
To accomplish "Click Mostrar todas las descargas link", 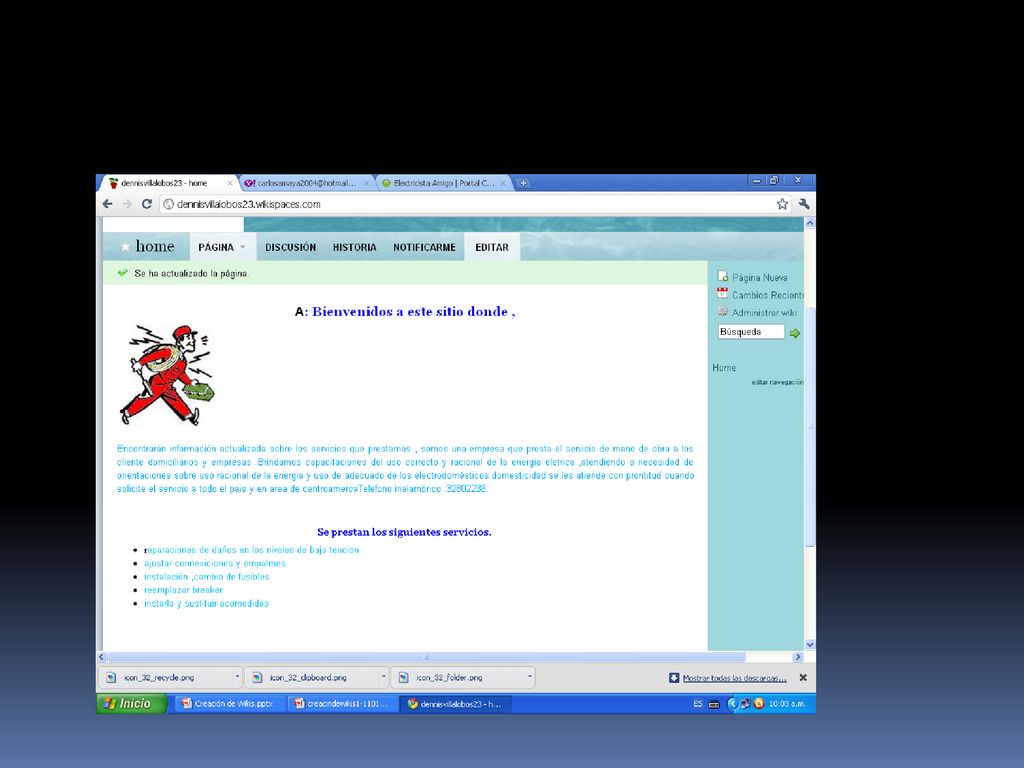I will [x=735, y=678].
